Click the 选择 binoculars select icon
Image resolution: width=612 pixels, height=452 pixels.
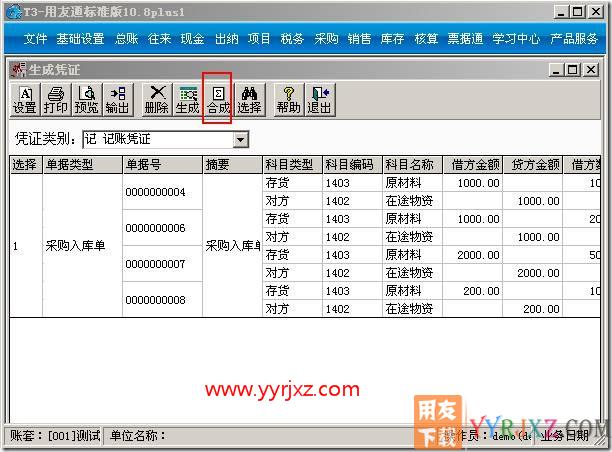tap(249, 100)
